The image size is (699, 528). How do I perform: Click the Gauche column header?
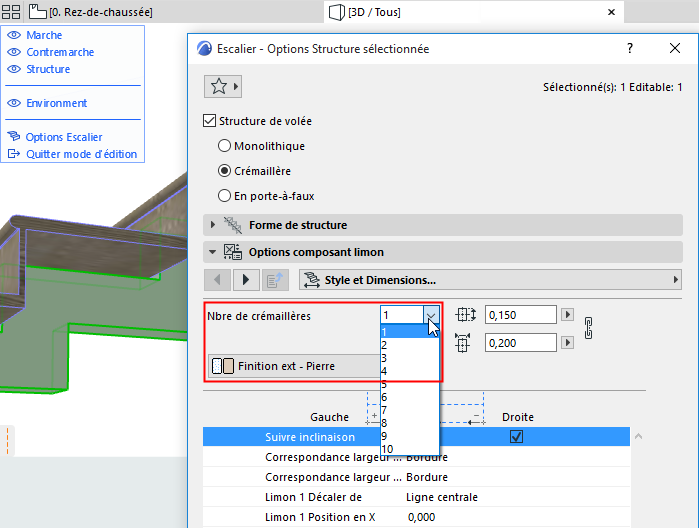[329, 417]
